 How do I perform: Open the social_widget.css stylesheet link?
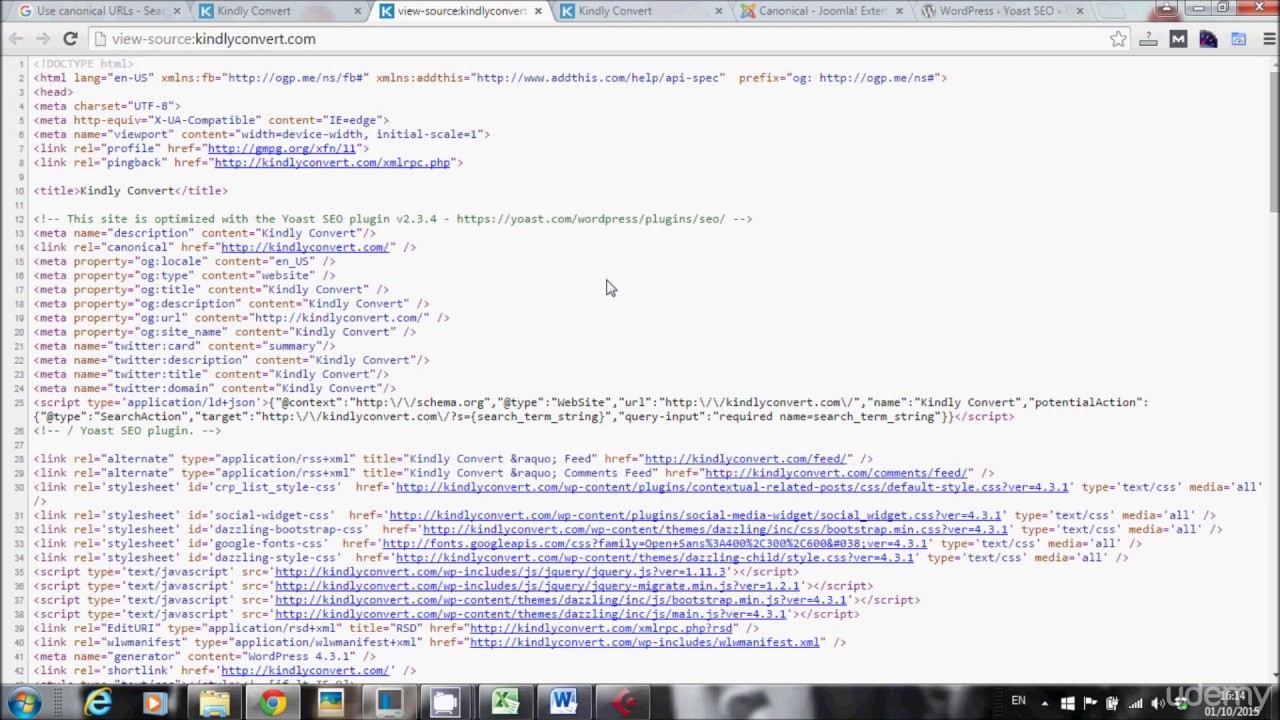(695, 515)
